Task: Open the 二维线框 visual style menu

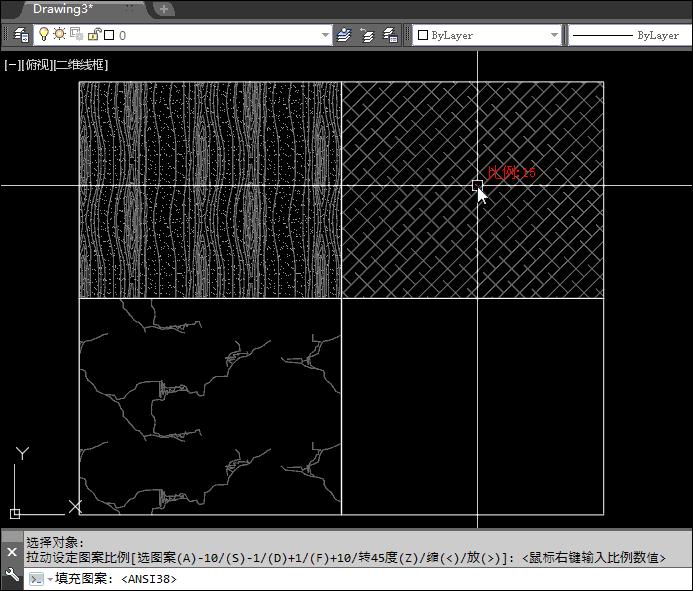Action: pyautogui.click(x=80, y=65)
